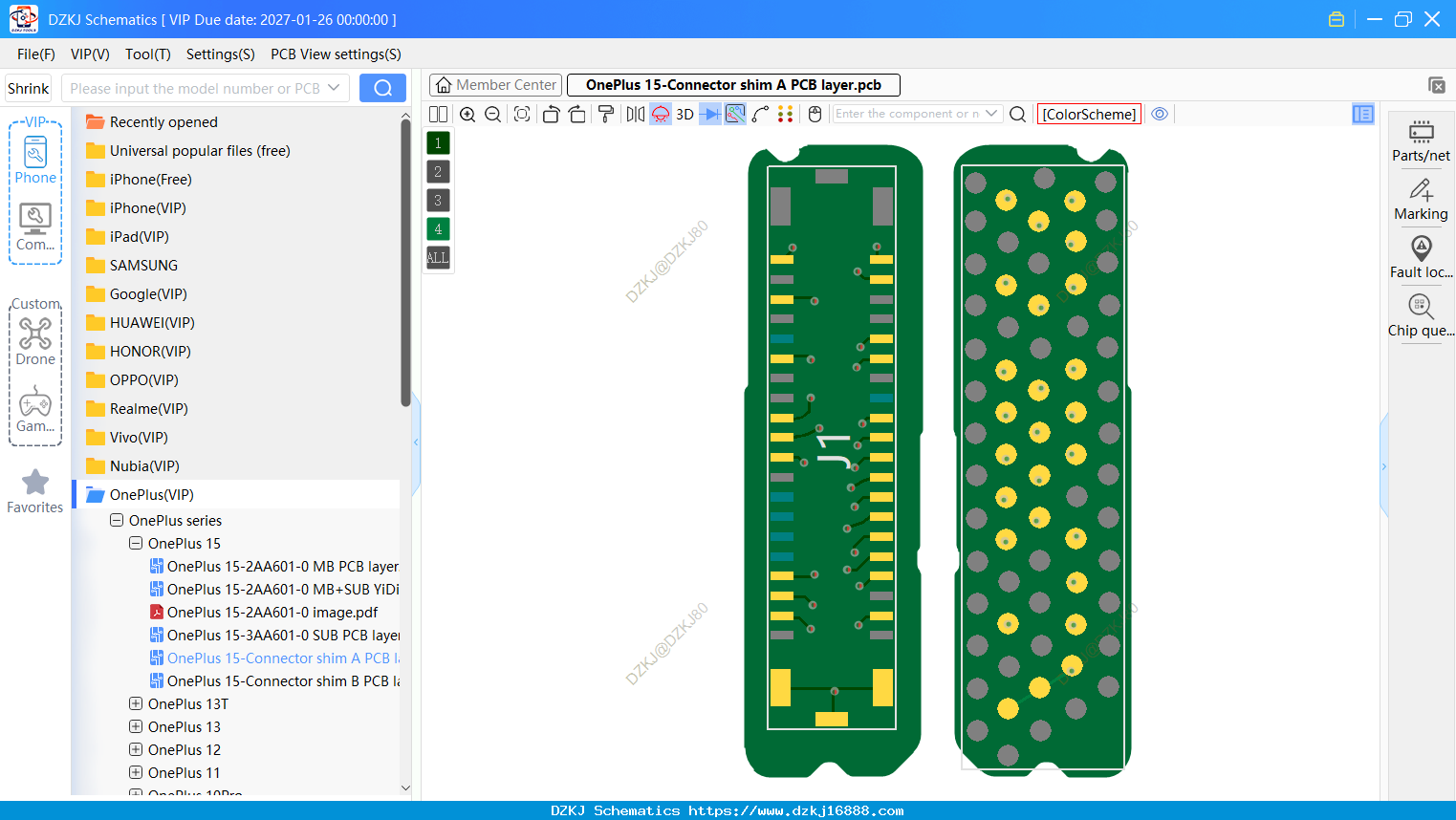Image resolution: width=1456 pixels, height=820 pixels.
Task: Open the ColorScheme button
Action: 1089,114
